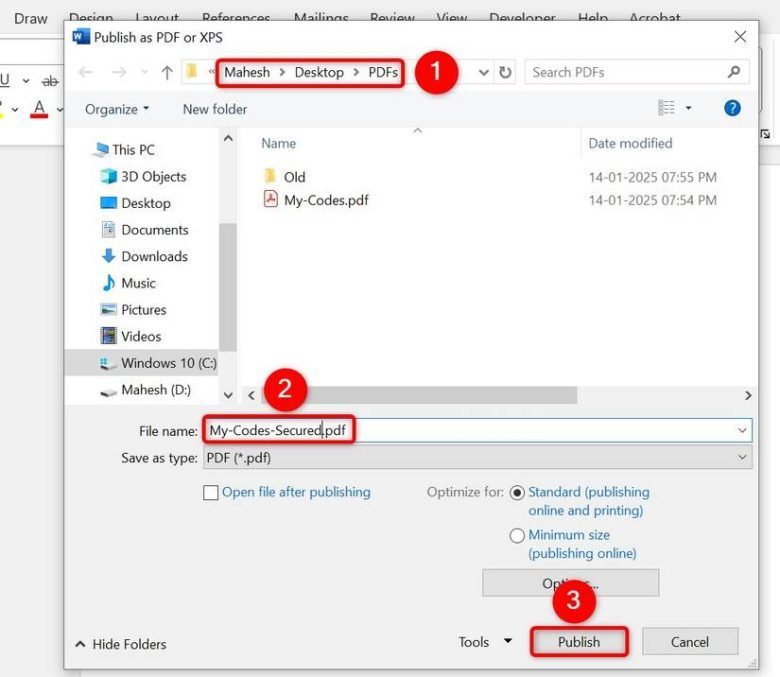The height and width of the screenshot is (677, 780).
Task: Sort by the Name column header
Action: 279,143
